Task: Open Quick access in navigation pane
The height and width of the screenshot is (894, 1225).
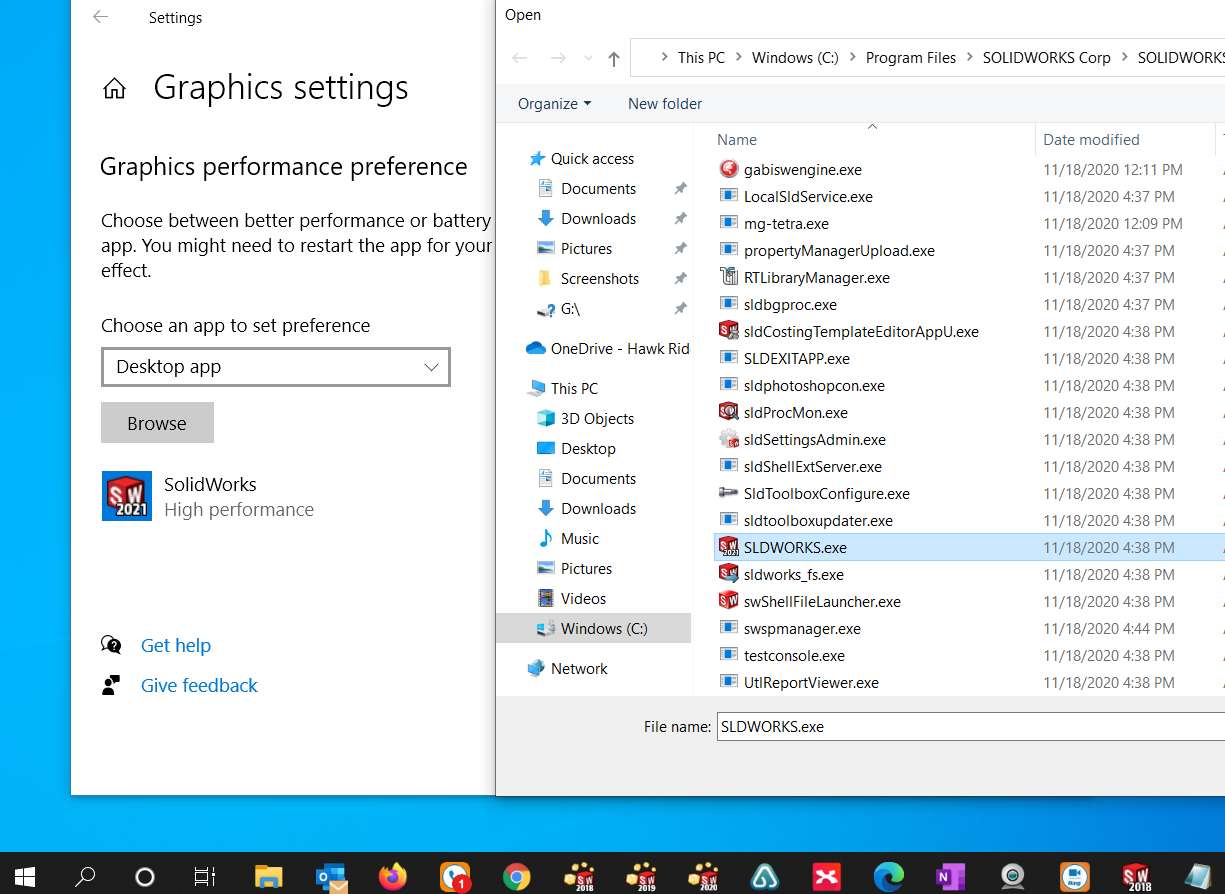Action: 592,159
